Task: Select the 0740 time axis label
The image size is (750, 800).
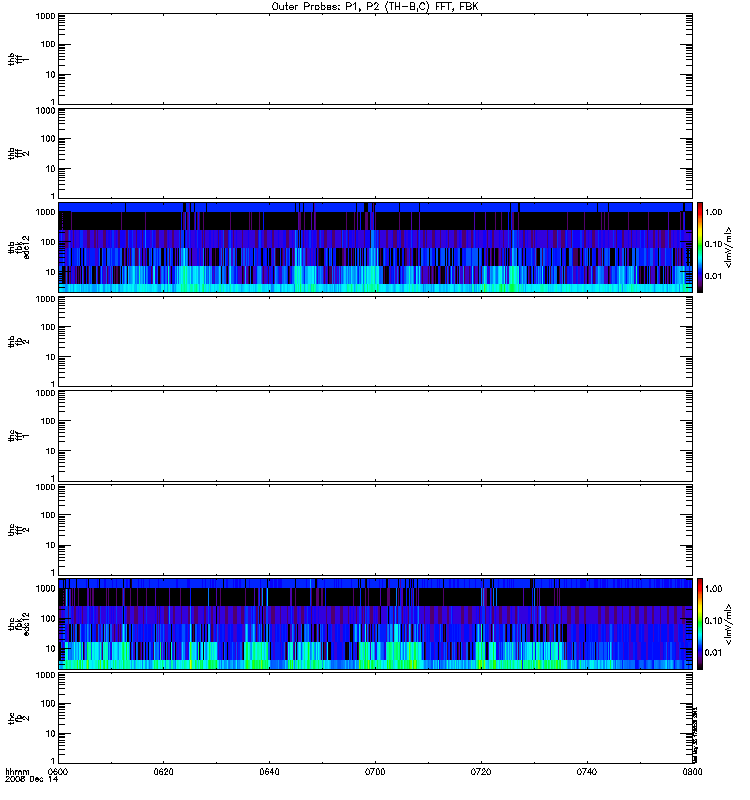Action: (587, 771)
